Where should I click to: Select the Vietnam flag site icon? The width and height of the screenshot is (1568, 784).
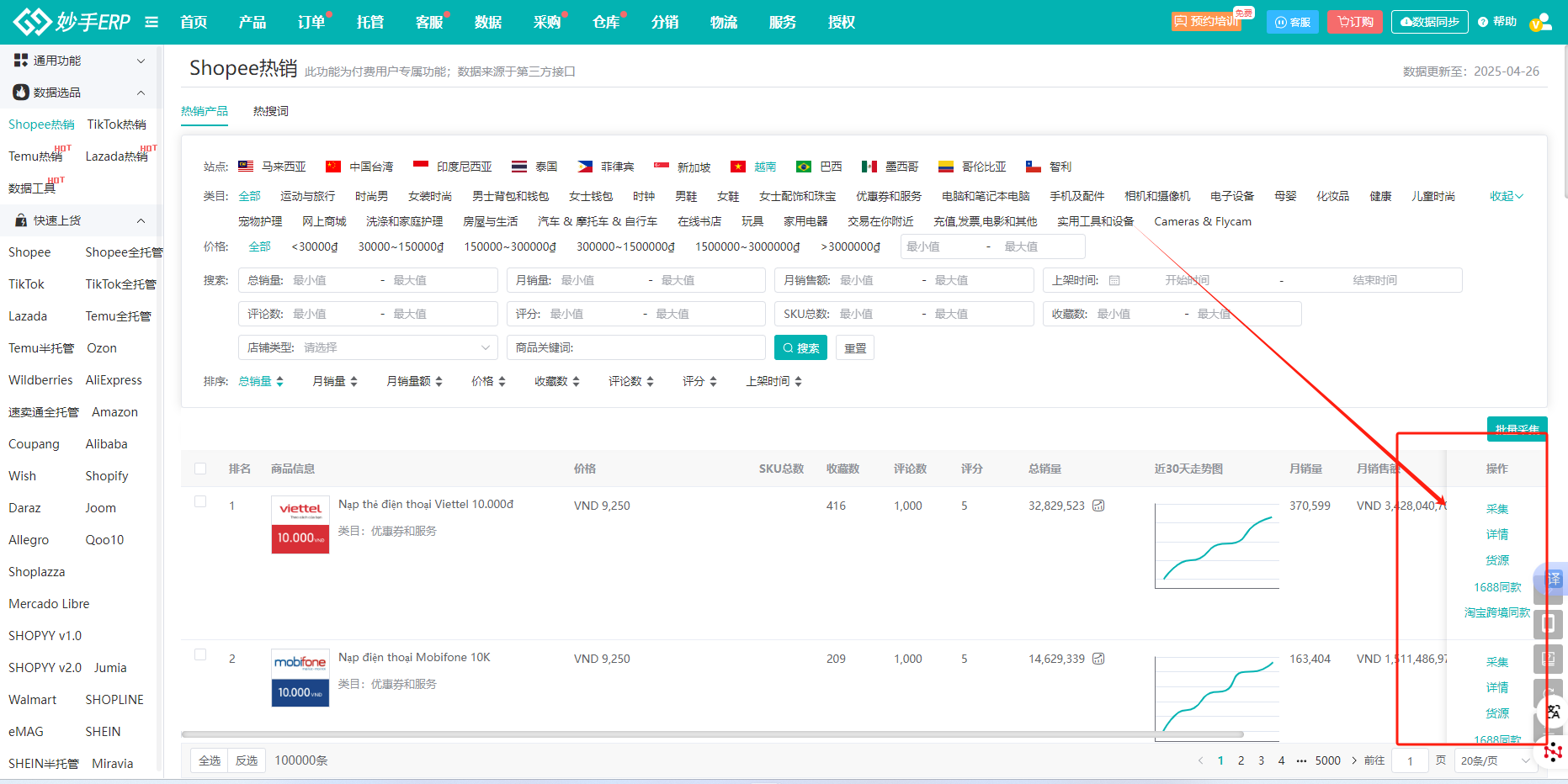(x=738, y=167)
